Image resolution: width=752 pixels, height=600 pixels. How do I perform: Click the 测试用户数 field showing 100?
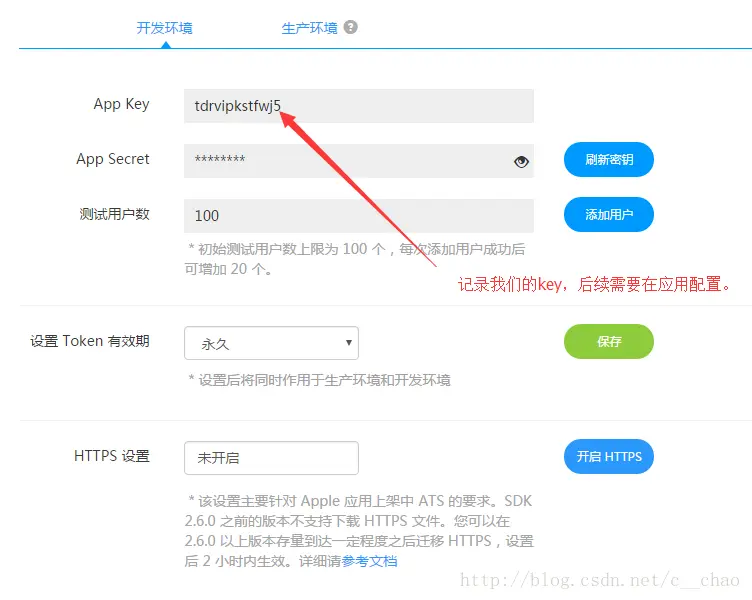359,216
